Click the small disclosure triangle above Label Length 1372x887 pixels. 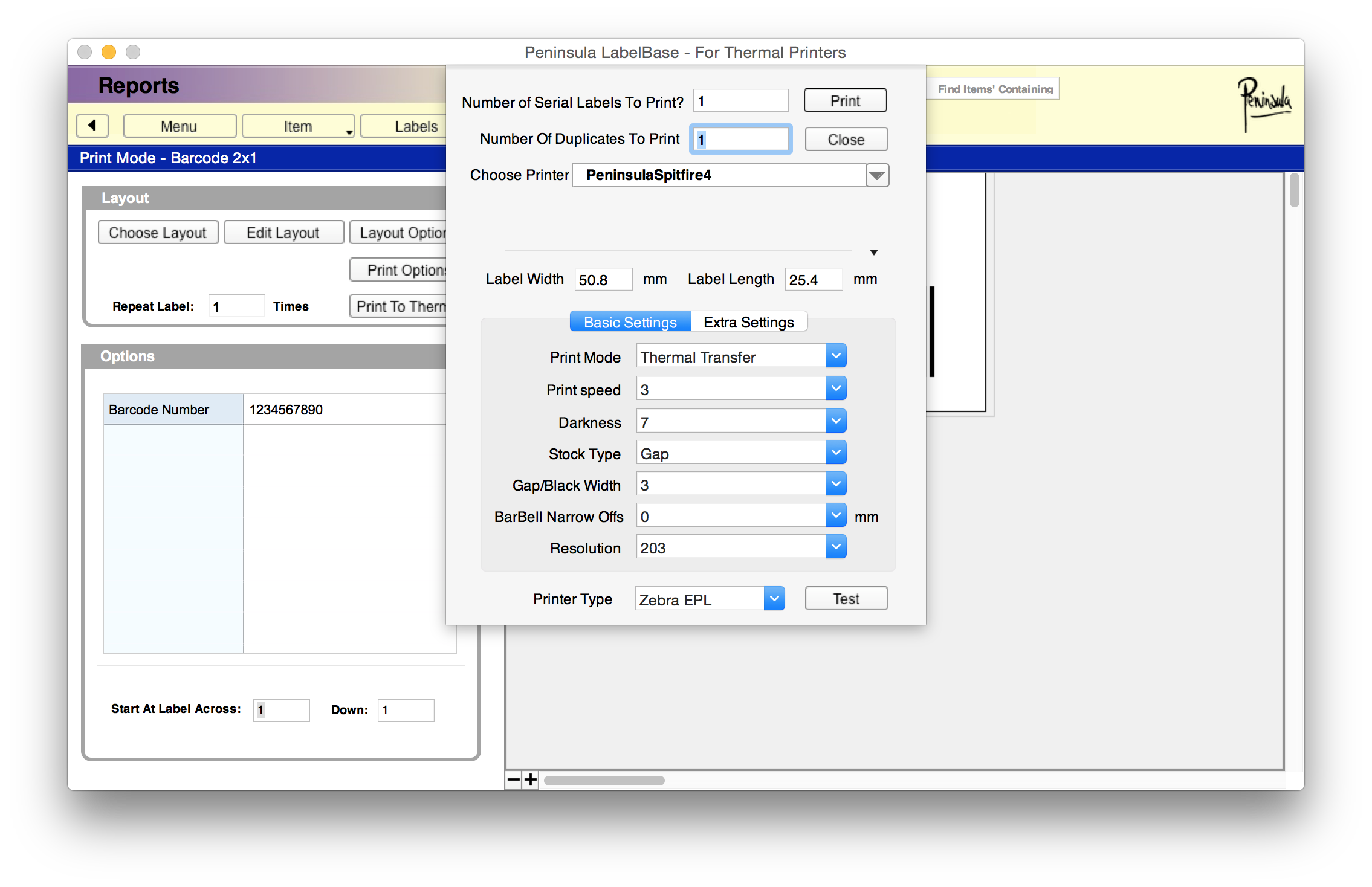click(873, 252)
